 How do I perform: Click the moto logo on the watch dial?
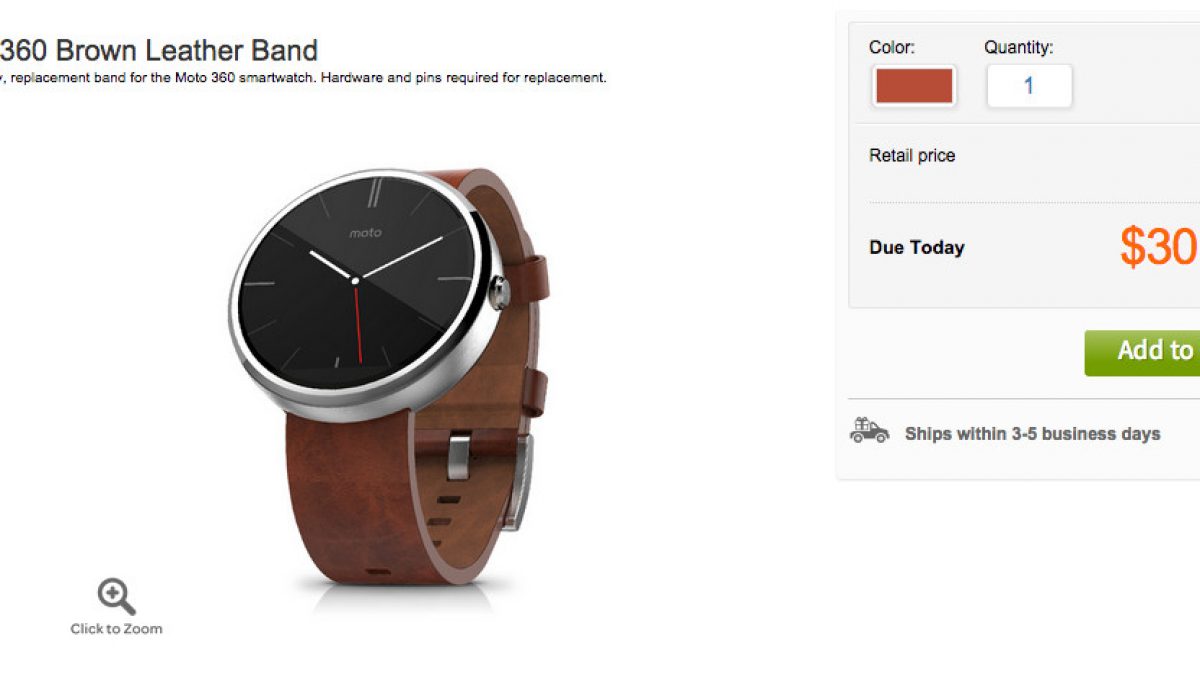click(x=365, y=233)
